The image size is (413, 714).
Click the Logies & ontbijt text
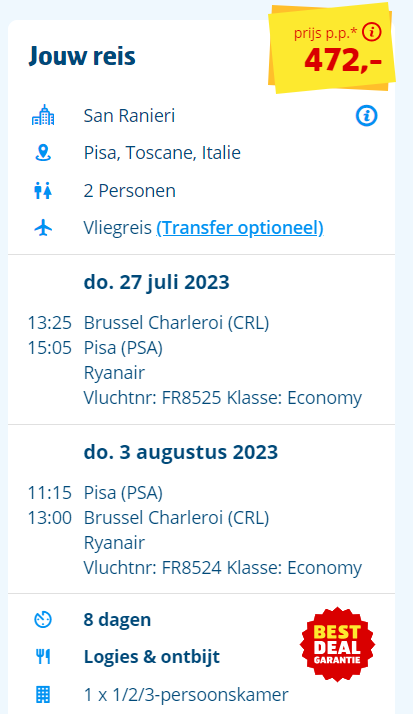152,657
